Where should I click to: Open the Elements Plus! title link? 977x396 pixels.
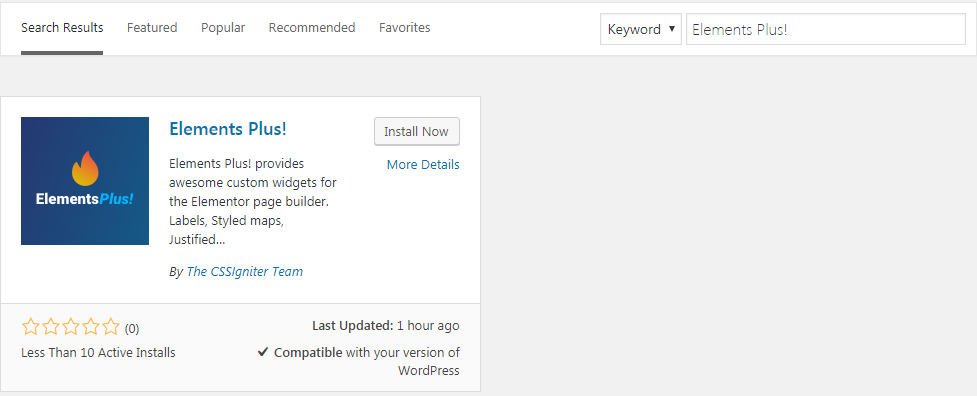point(228,129)
